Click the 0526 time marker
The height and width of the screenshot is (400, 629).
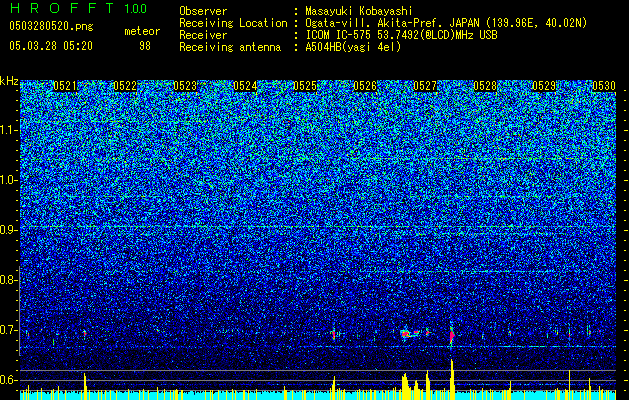point(365,86)
